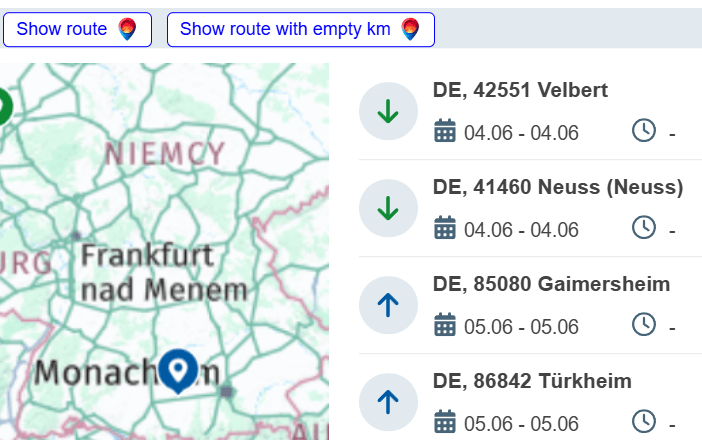702x440 pixels.
Task: Click the blue up arrow for Gaimersheim
Action: (x=388, y=305)
